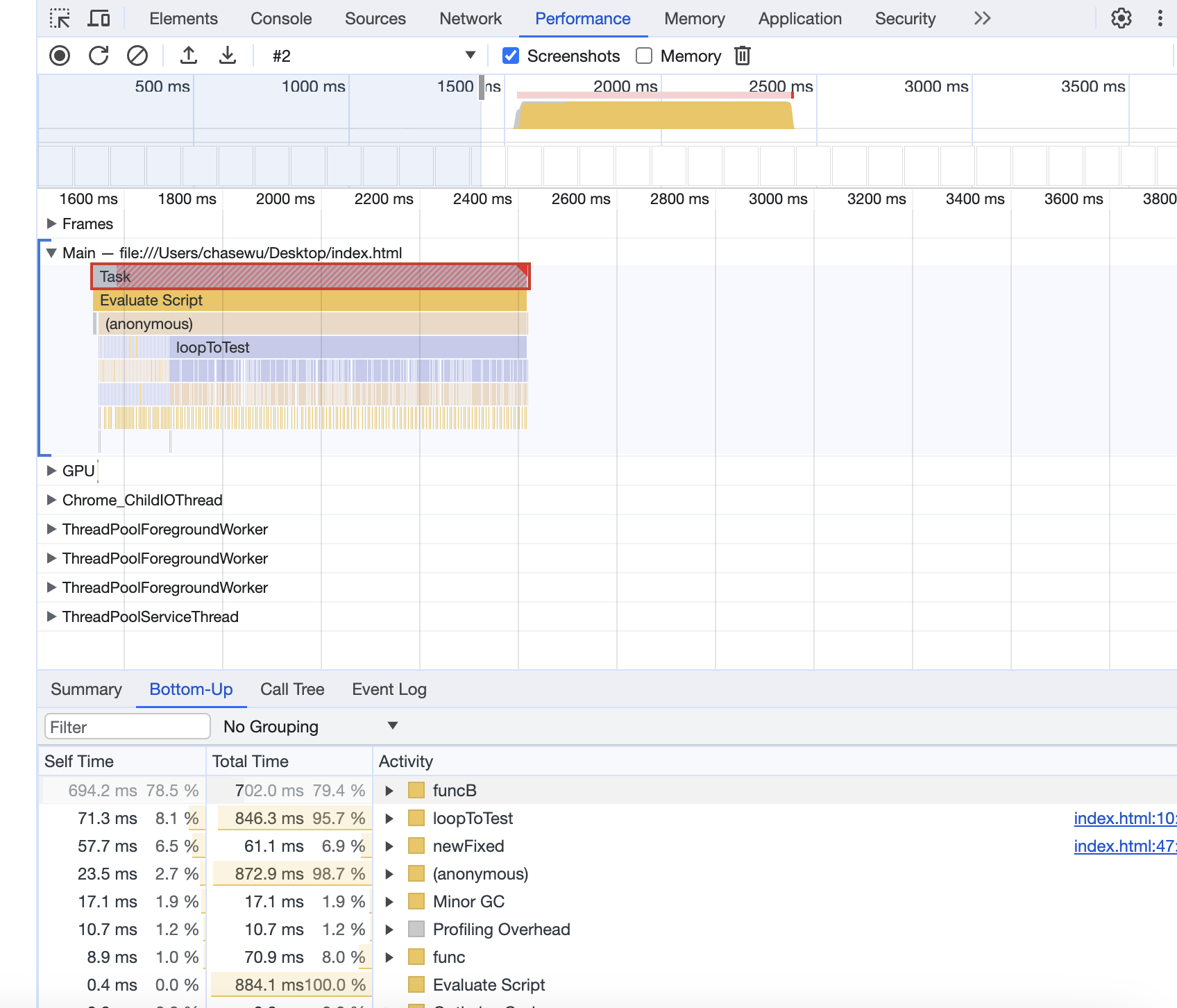
Task: Uncheck the Screenshots checkbox
Action: point(511,56)
